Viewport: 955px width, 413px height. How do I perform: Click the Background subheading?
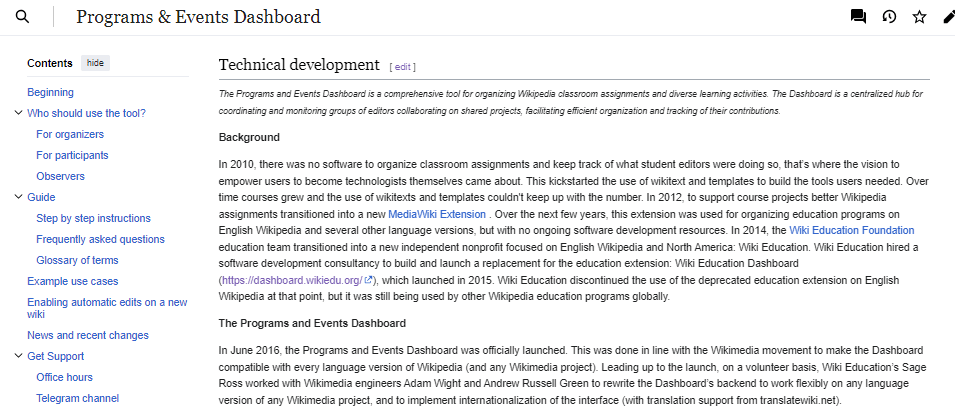249,138
